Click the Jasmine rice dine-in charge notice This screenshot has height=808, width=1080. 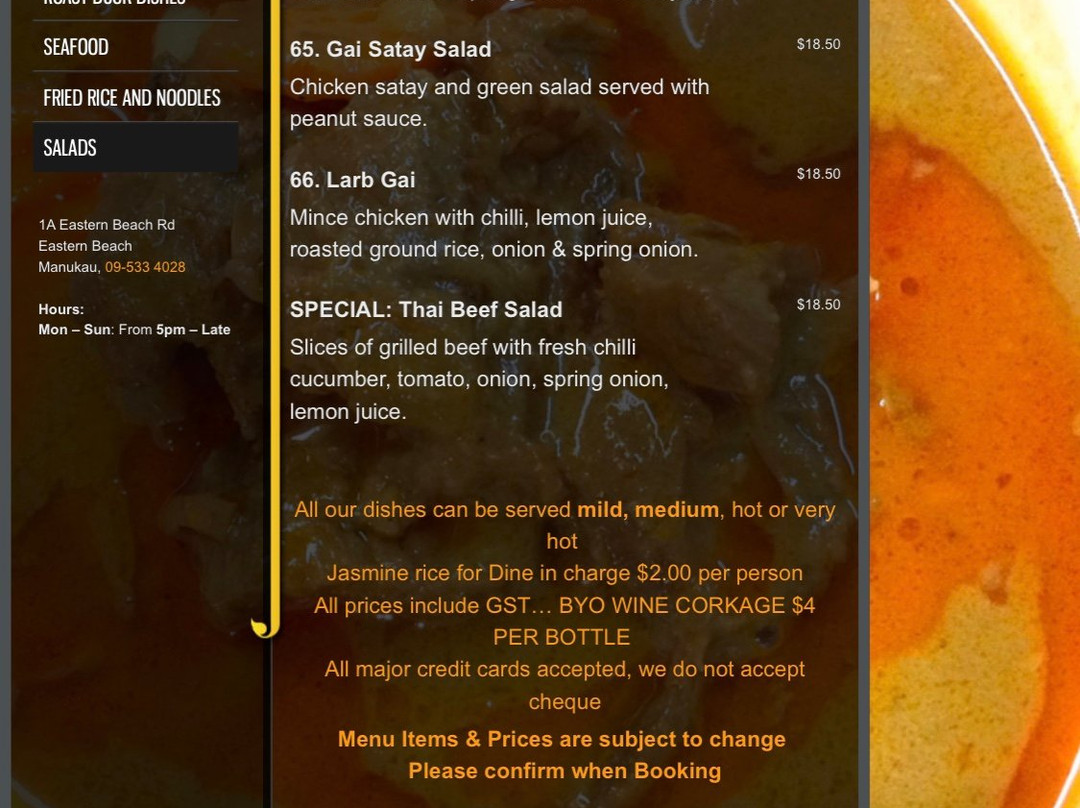point(564,573)
